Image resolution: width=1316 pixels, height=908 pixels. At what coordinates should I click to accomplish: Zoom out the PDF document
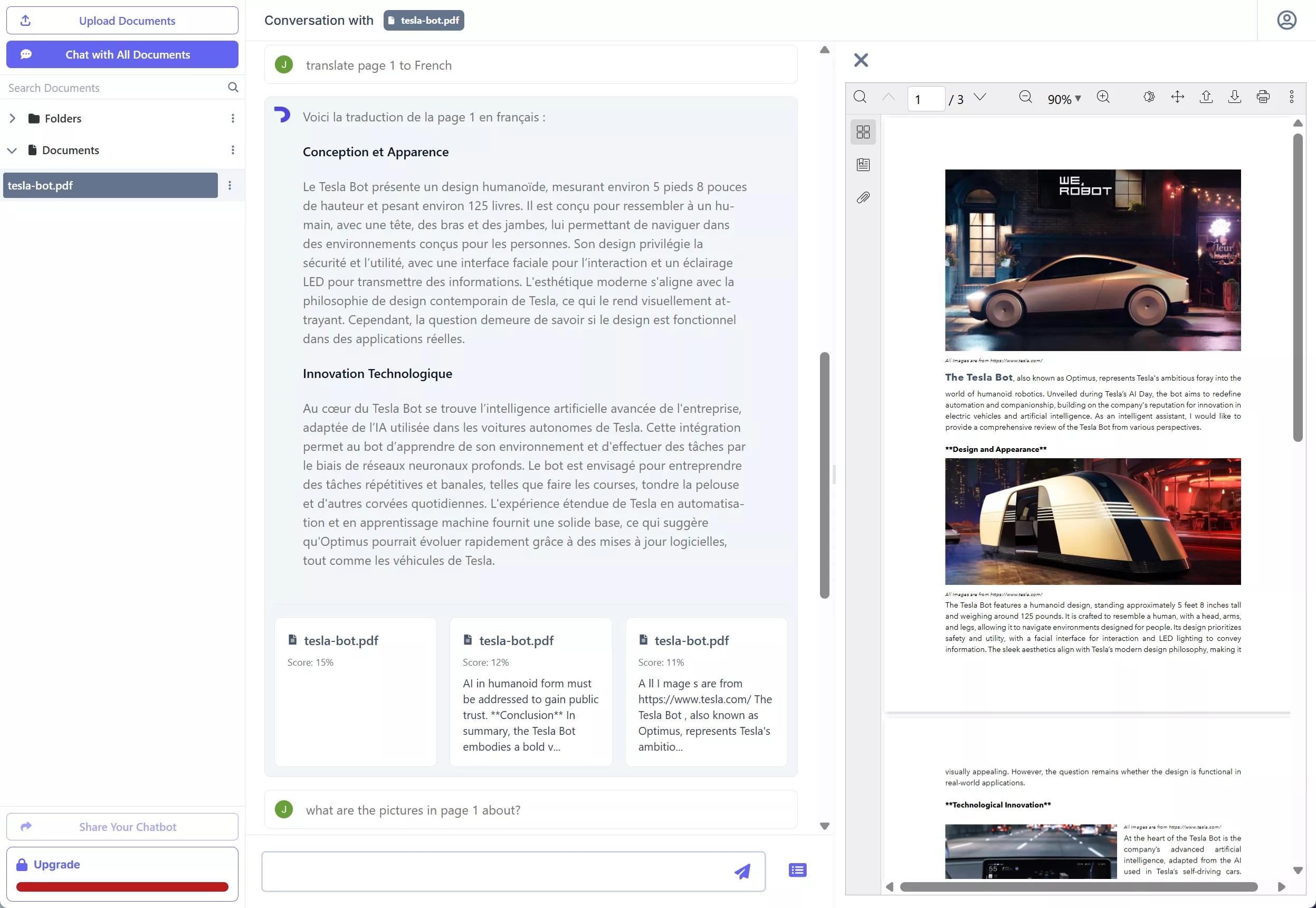[x=1025, y=97]
